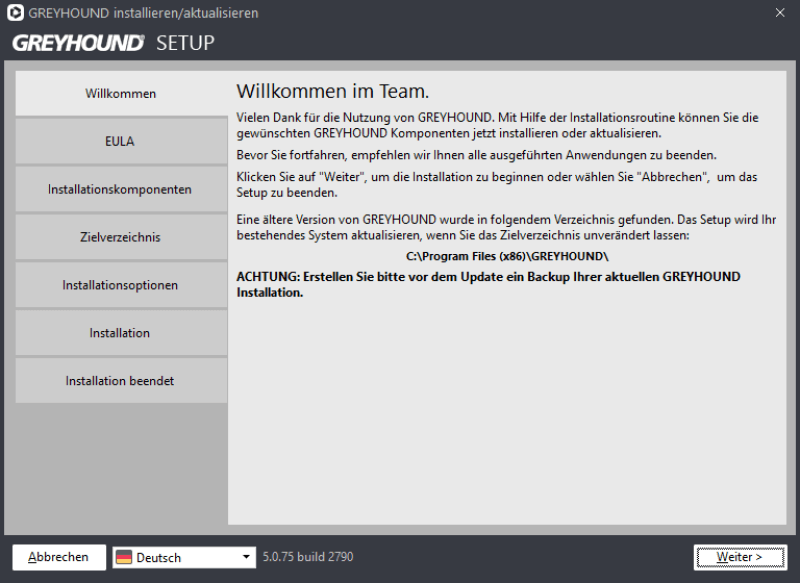Viewport: 800px width, 583px height.
Task: Go to the Zielverzeichnis step
Action: point(121,237)
